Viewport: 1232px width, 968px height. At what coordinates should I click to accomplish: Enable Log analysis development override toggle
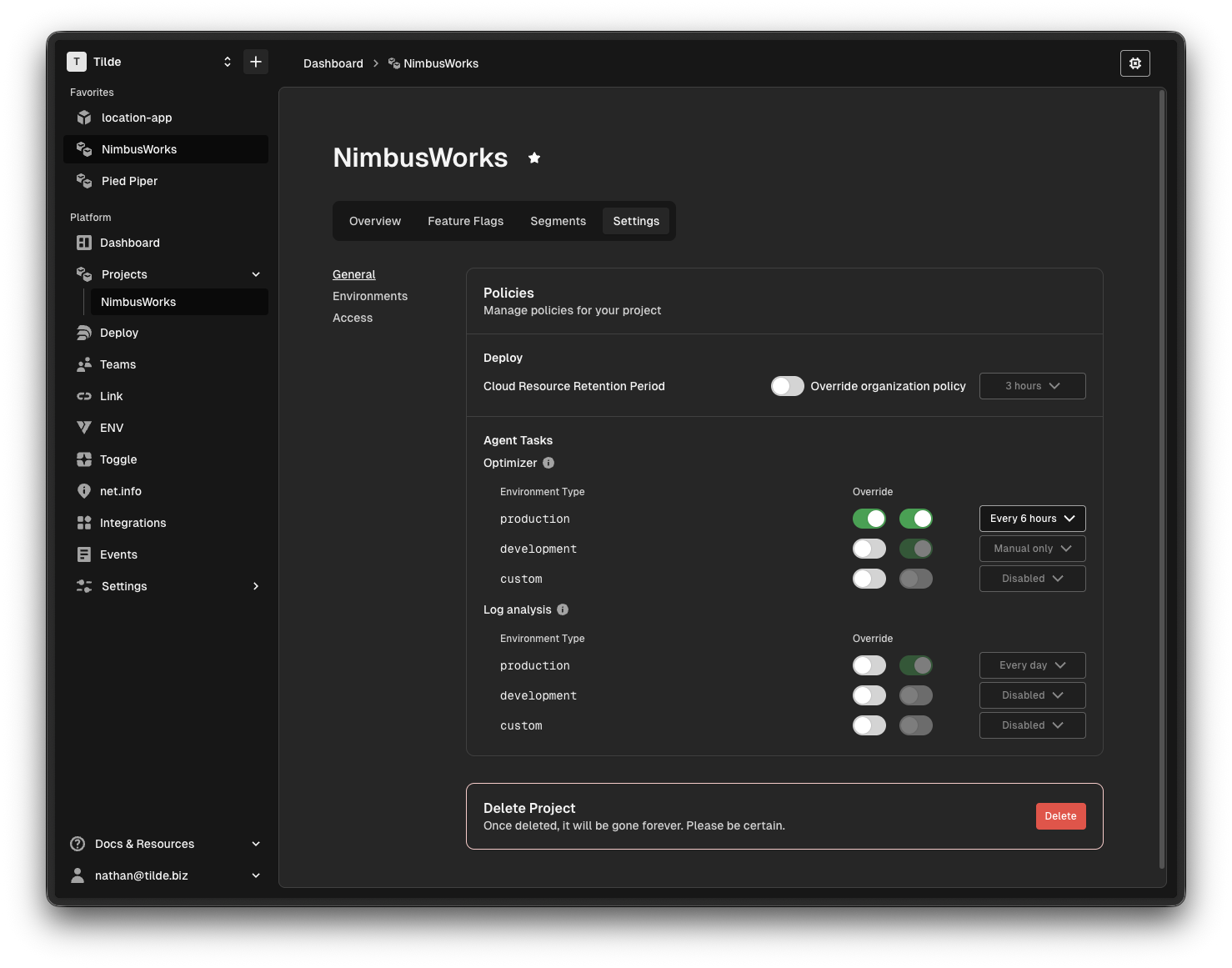(x=869, y=695)
